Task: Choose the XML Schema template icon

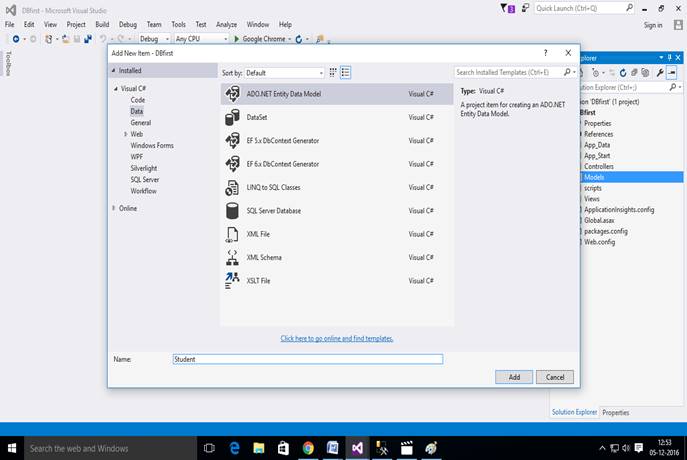Action: click(232, 258)
